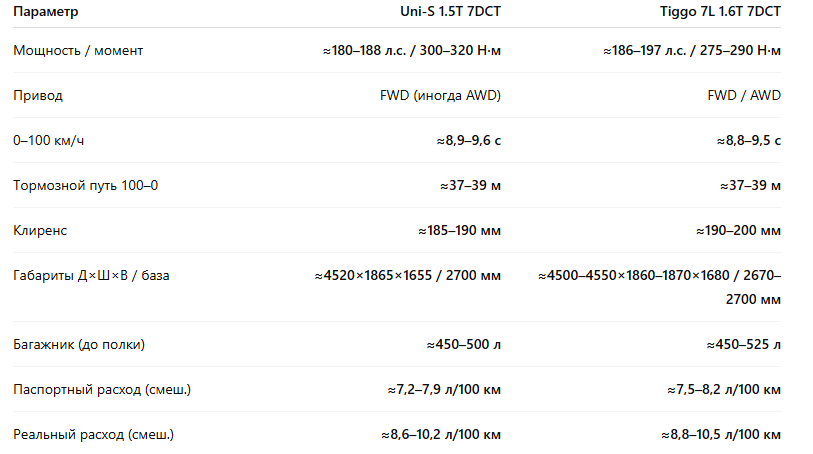Image resolution: width=813 pixels, height=454 pixels.
Task: Select the ≈8,6–10,2 л/100 км value
Action: (441, 435)
